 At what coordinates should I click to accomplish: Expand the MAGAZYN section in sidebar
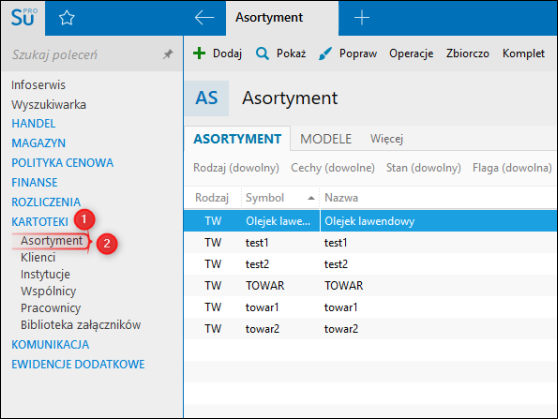tap(38, 143)
